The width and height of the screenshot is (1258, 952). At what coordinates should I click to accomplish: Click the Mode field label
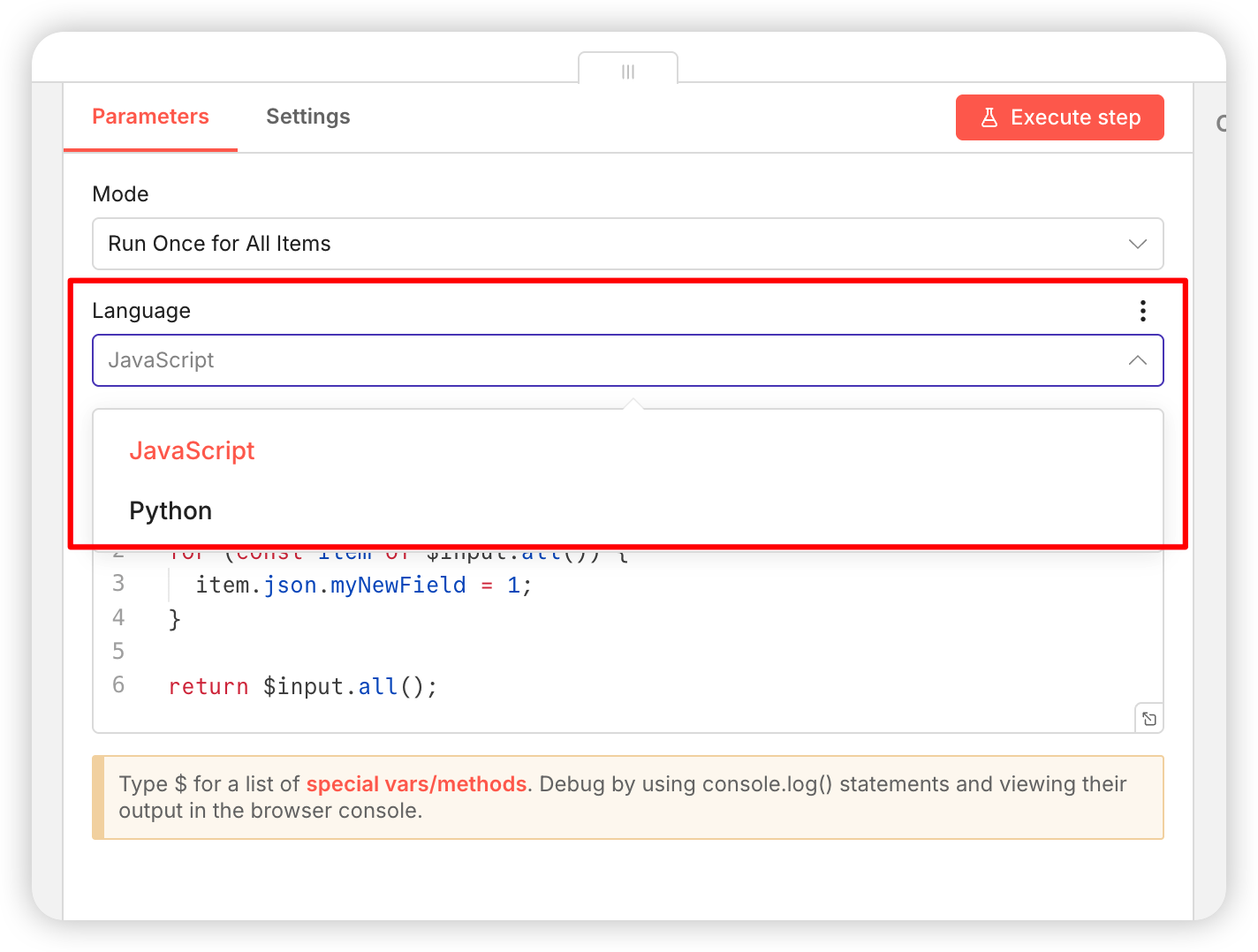pyautogui.click(x=120, y=194)
